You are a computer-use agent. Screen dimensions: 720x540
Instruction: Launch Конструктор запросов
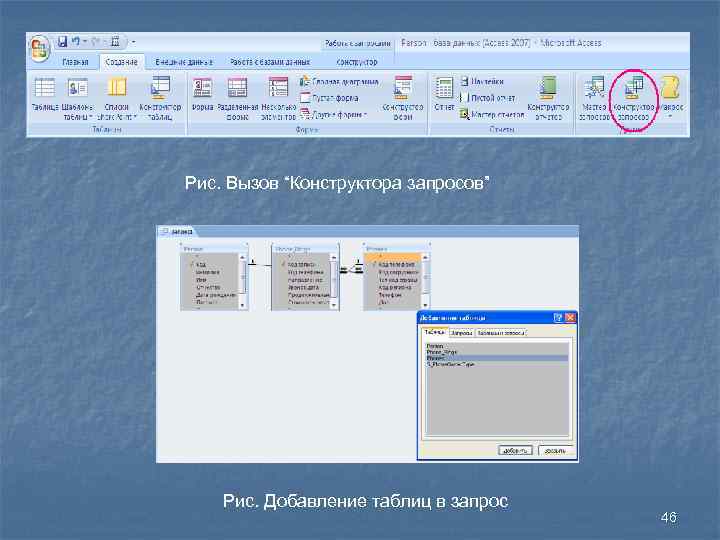point(633,99)
